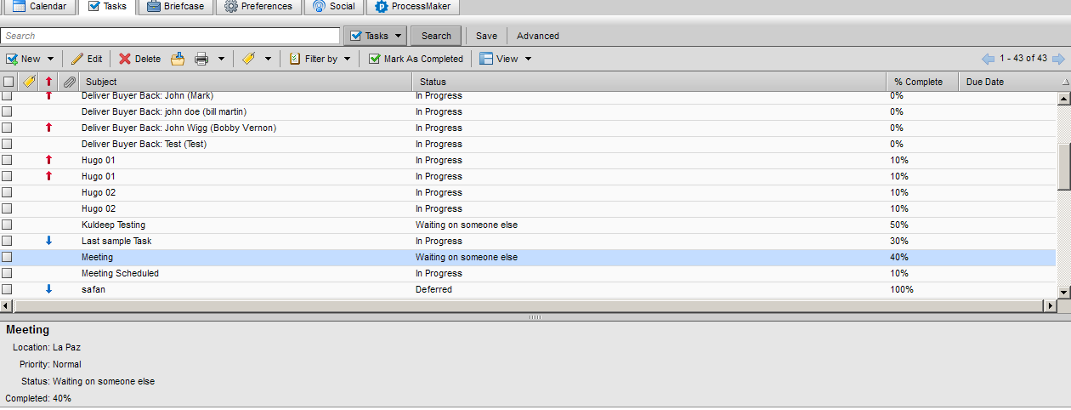Click the Advanced search link
This screenshot has width=1071, height=410.
(538, 36)
